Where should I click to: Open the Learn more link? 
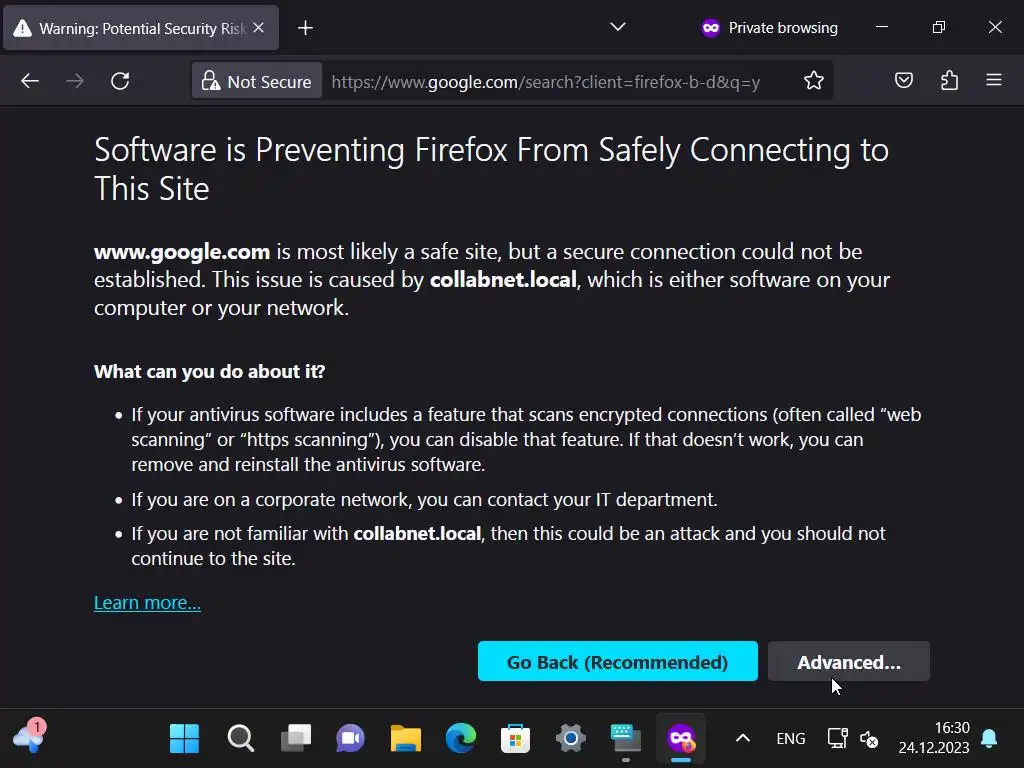[x=147, y=602]
